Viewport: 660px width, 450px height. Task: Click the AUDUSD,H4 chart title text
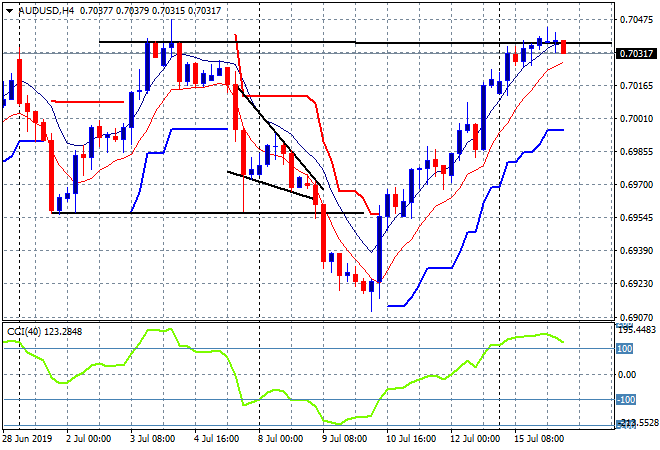point(46,11)
